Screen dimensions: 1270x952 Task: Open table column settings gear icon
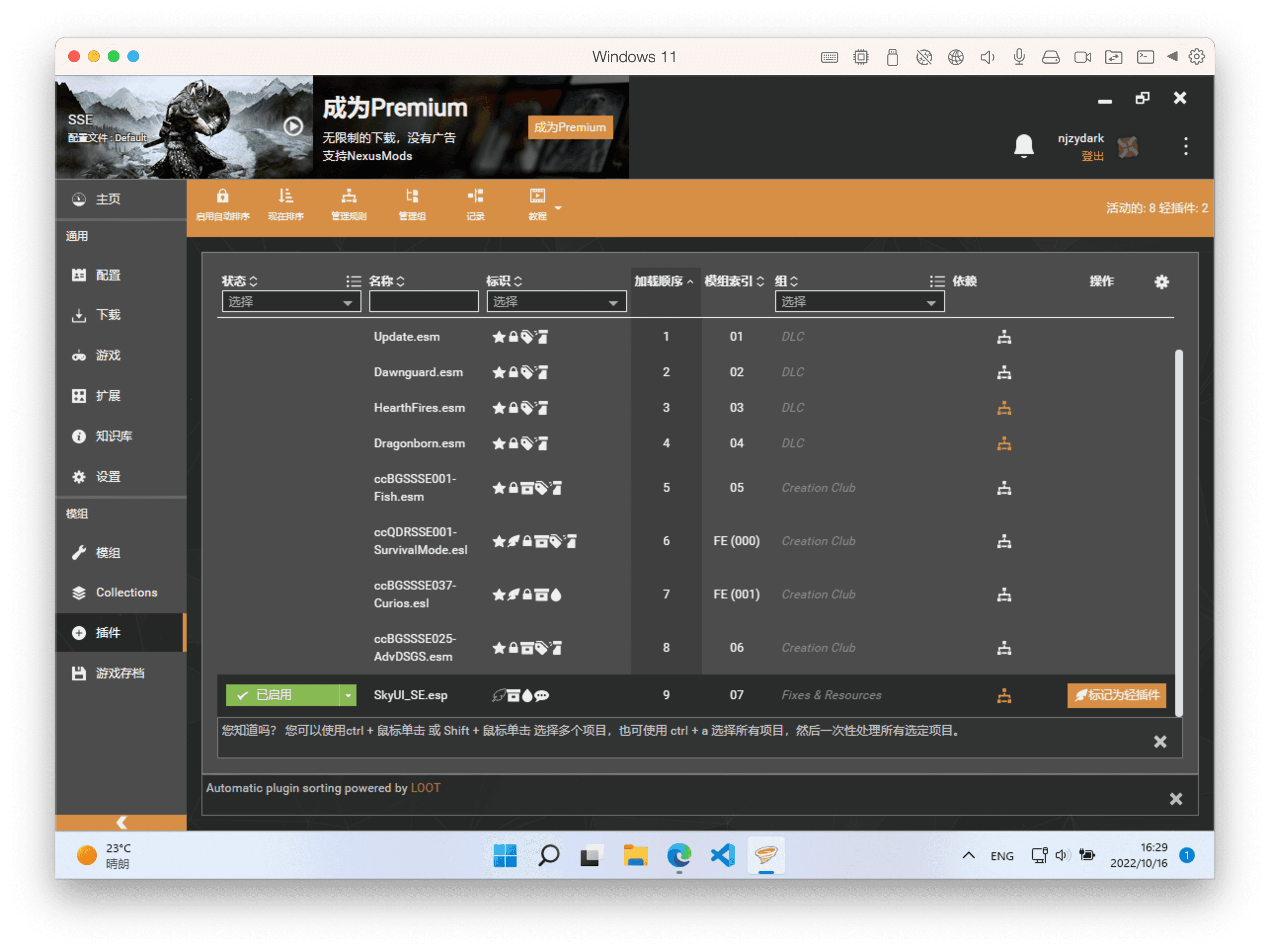click(x=1161, y=281)
